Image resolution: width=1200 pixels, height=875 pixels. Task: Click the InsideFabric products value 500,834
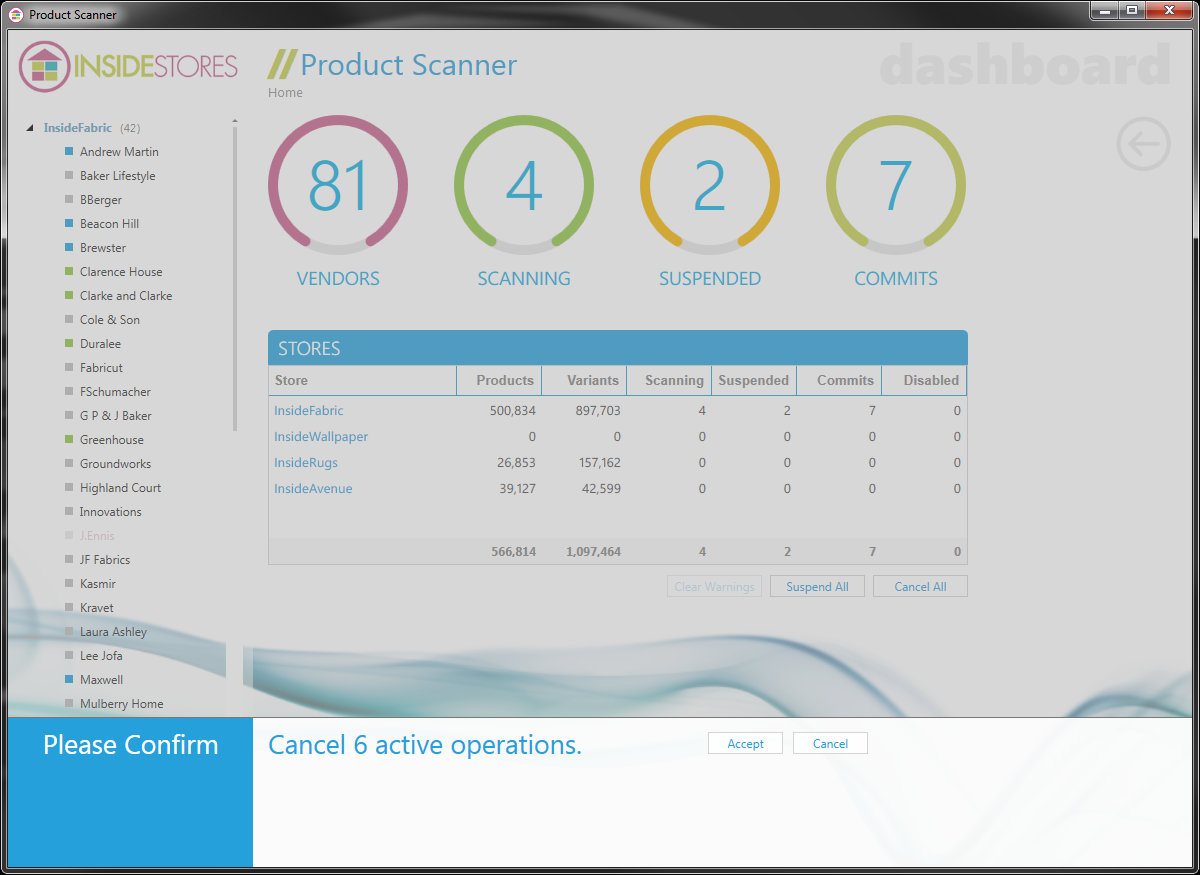tap(512, 411)
